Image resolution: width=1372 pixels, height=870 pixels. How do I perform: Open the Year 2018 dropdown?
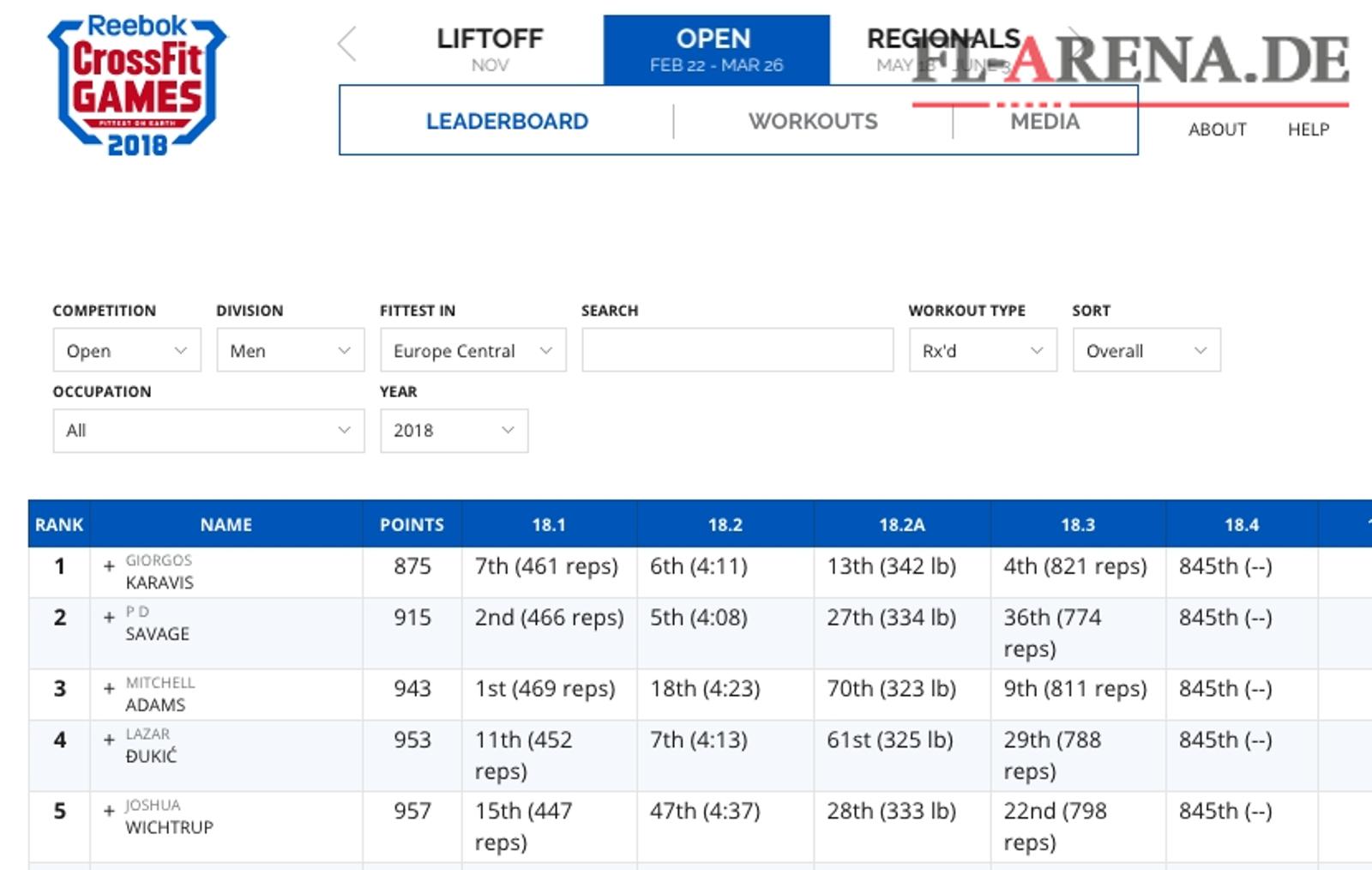(x=454, y=431)
